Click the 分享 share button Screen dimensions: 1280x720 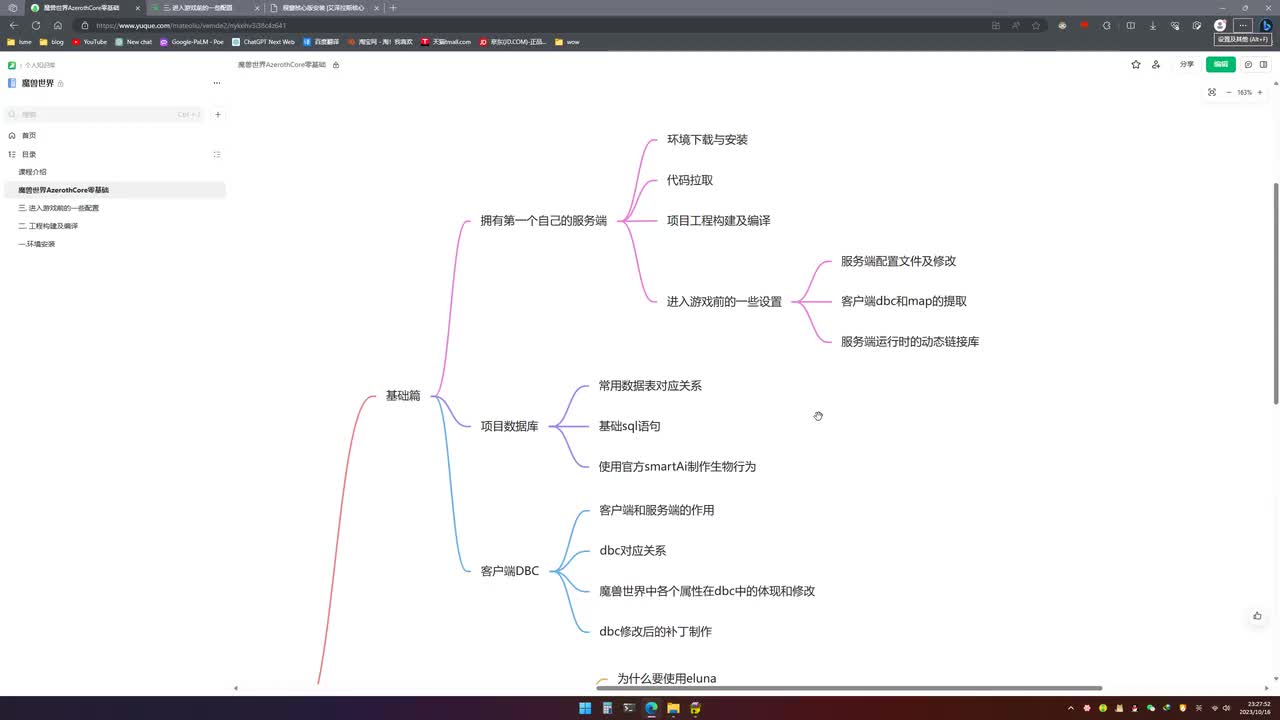[1187, 64]
